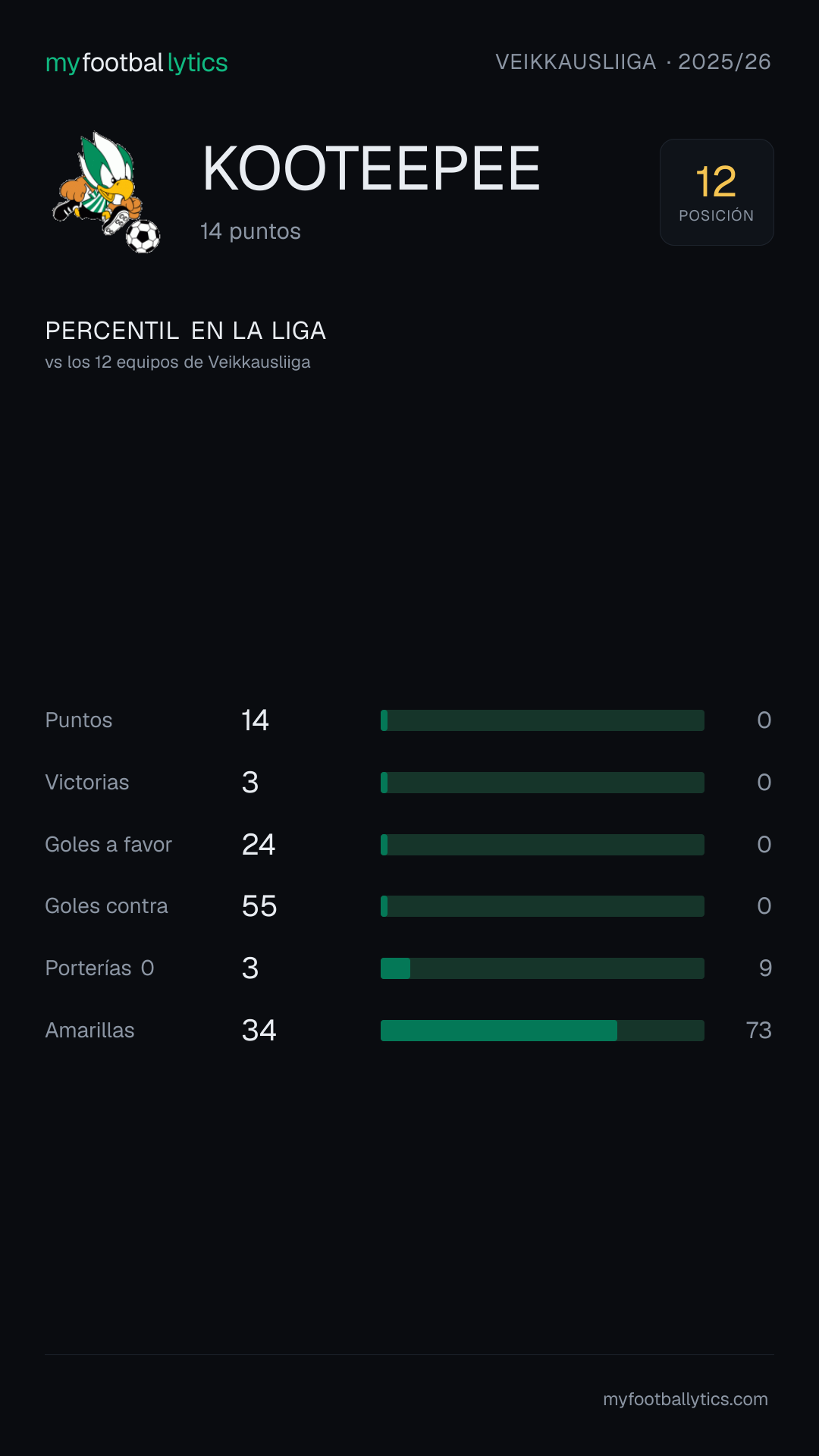Open the myfootballytics logo at top
Viewport: 819px width, 1456px height.
click(x=136, y=62)
